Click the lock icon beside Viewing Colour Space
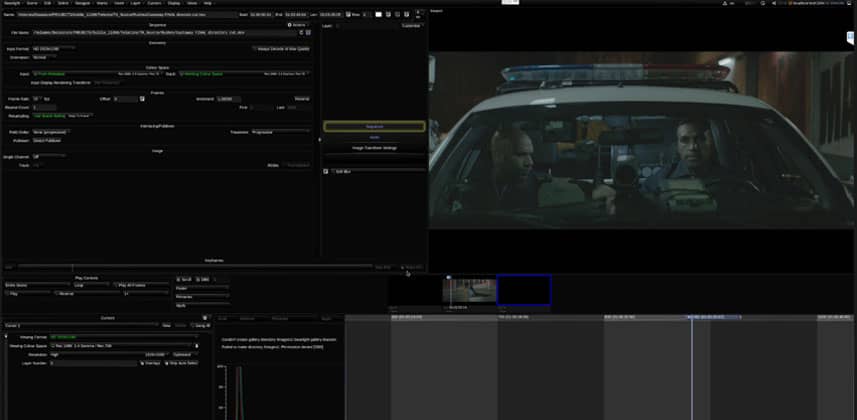857x420 pixels. [x=197, y=346]
